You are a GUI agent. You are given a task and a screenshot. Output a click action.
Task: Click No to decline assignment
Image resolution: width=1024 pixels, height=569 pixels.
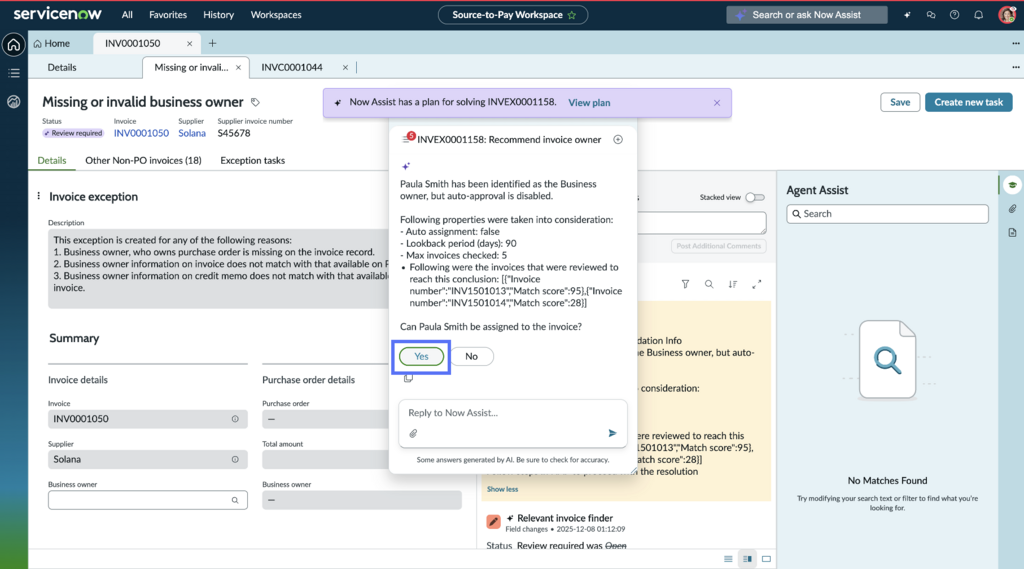click(x=472, y=356)
